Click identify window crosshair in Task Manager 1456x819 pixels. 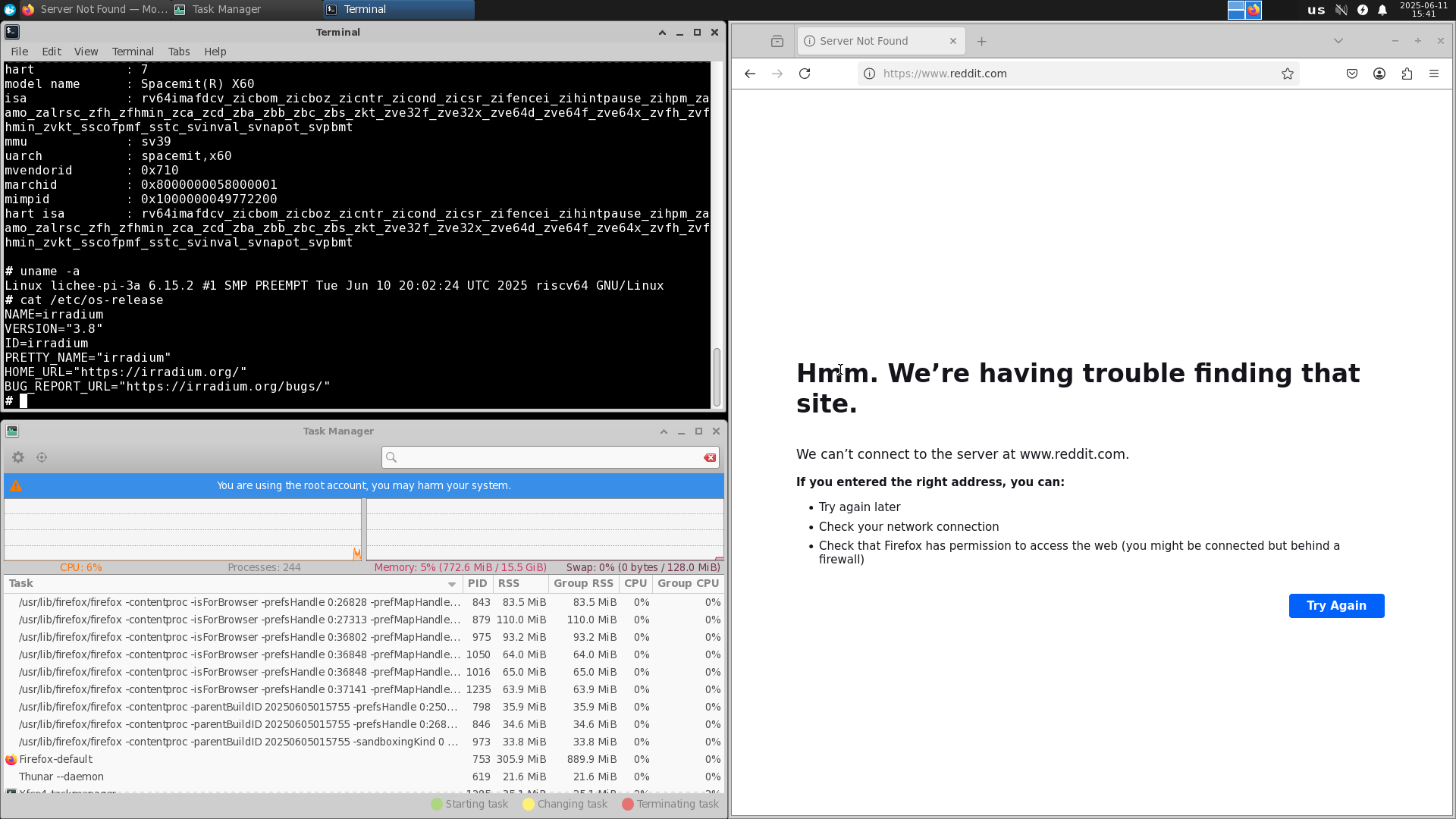point(42,457)
